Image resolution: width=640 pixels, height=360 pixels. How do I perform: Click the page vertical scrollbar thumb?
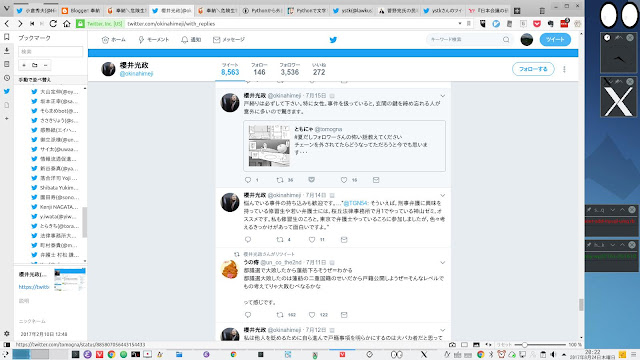point(581,304)
